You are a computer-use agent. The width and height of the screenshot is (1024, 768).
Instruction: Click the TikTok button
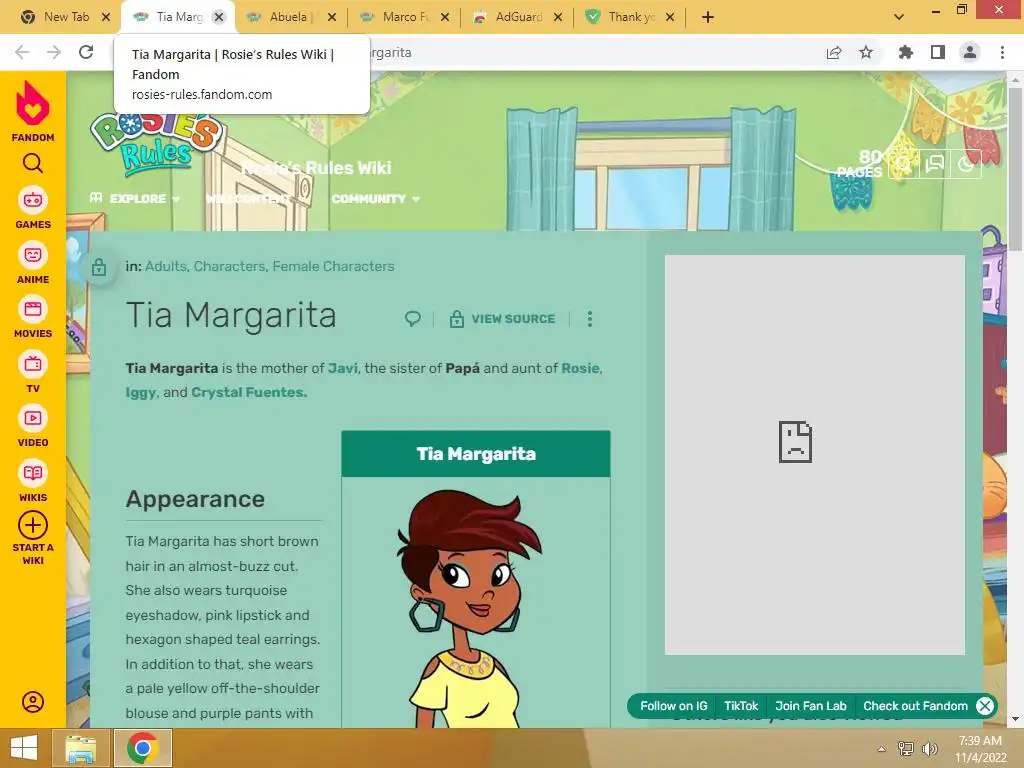[741, 706]
